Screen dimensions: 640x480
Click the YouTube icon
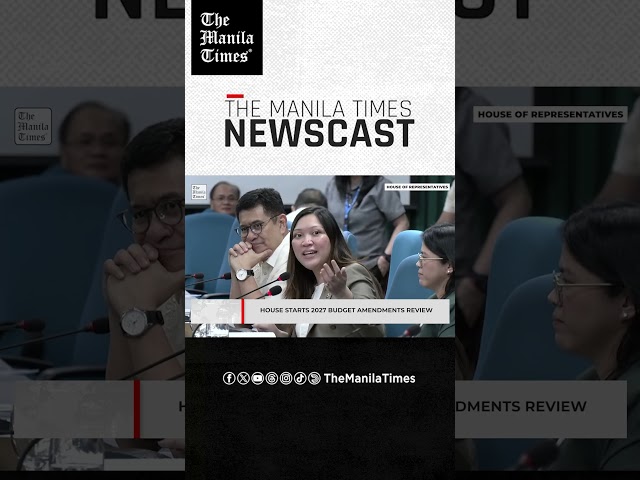258,378
